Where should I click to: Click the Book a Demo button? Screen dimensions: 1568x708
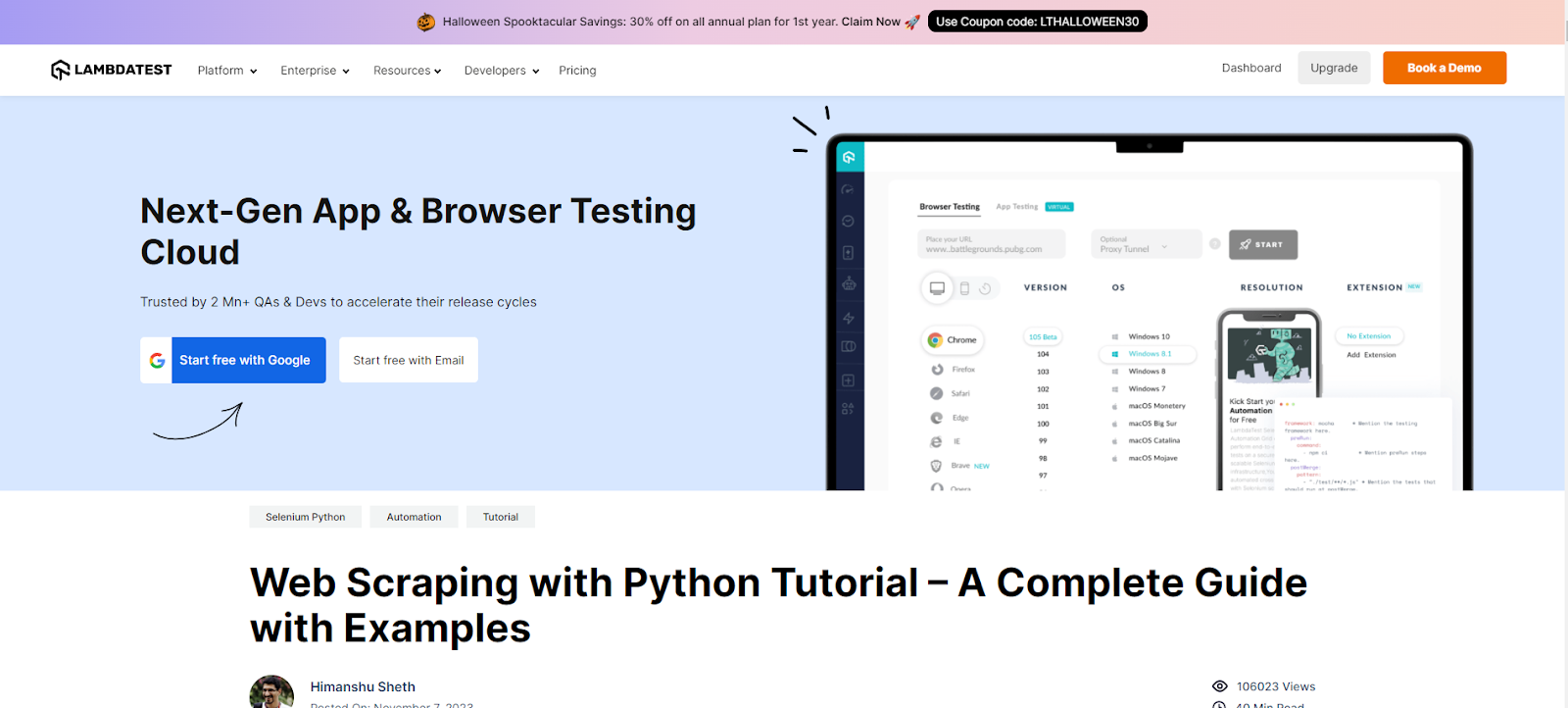tap(1445, 68)
